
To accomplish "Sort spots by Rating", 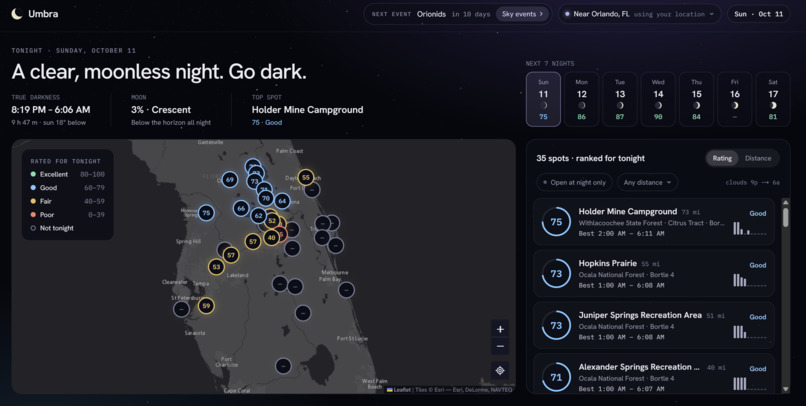I will [722, 158].
